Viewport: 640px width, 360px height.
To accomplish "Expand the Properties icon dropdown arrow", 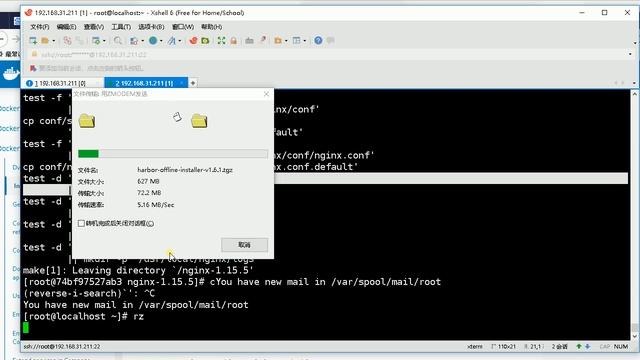I will [x=104, y=41].
